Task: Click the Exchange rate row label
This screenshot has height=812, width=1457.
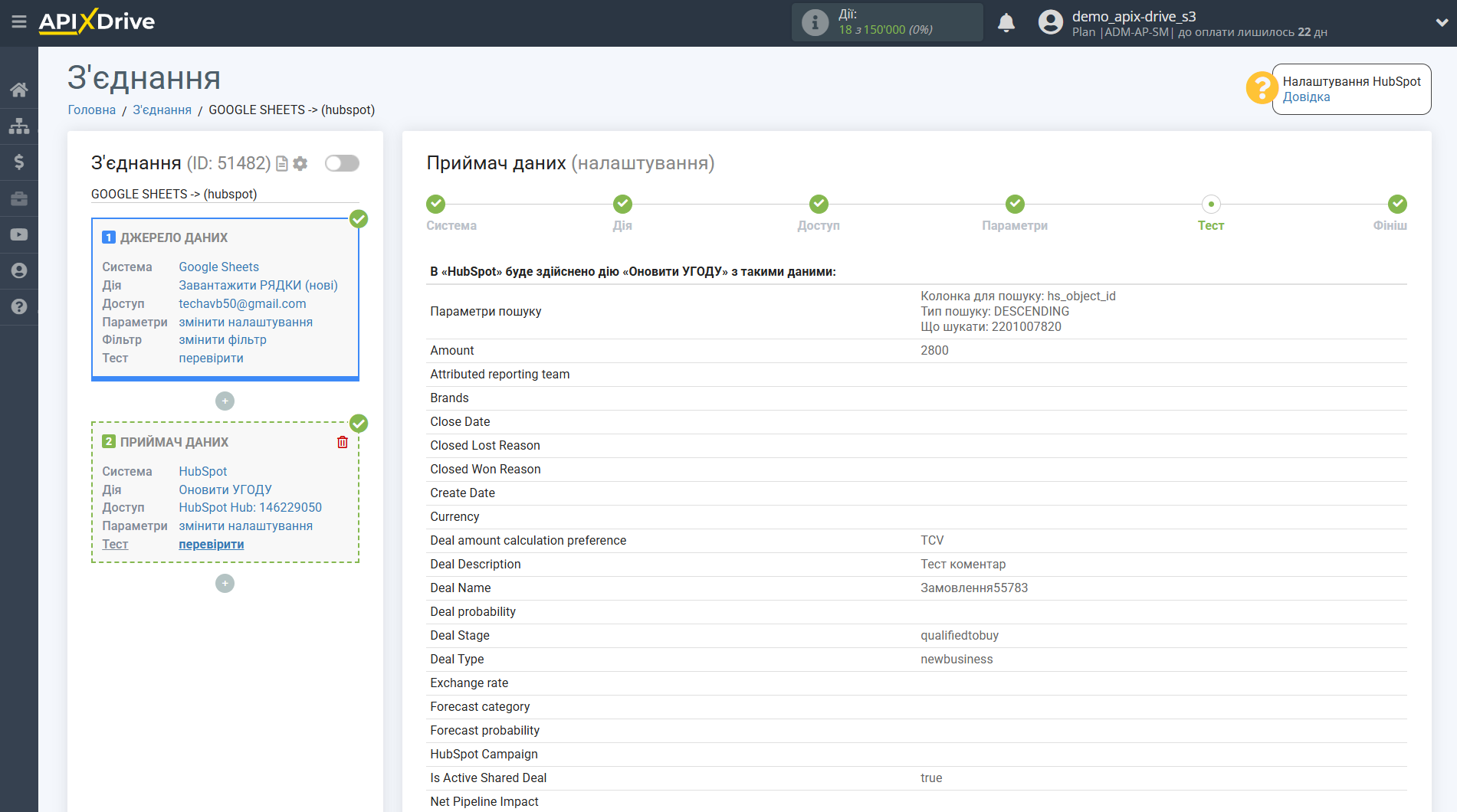Action: (x=469, y=683)
